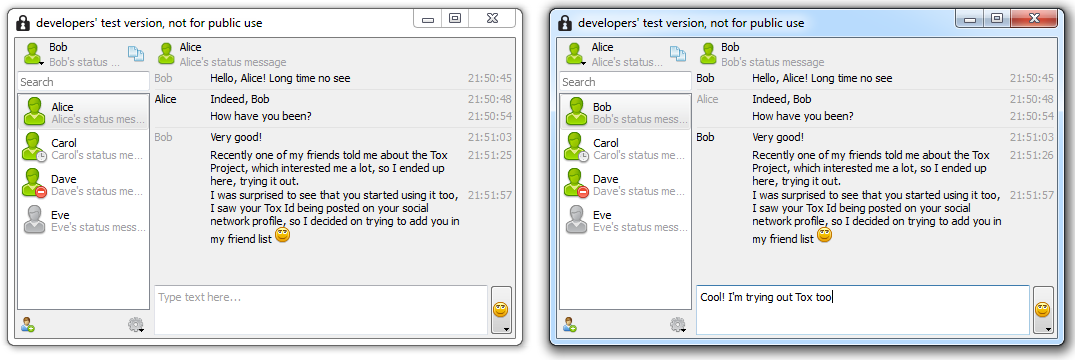Click Bob's chat header avatar in right window
The height and width of the screenshot is (360, 1075).
click(708, 53)
